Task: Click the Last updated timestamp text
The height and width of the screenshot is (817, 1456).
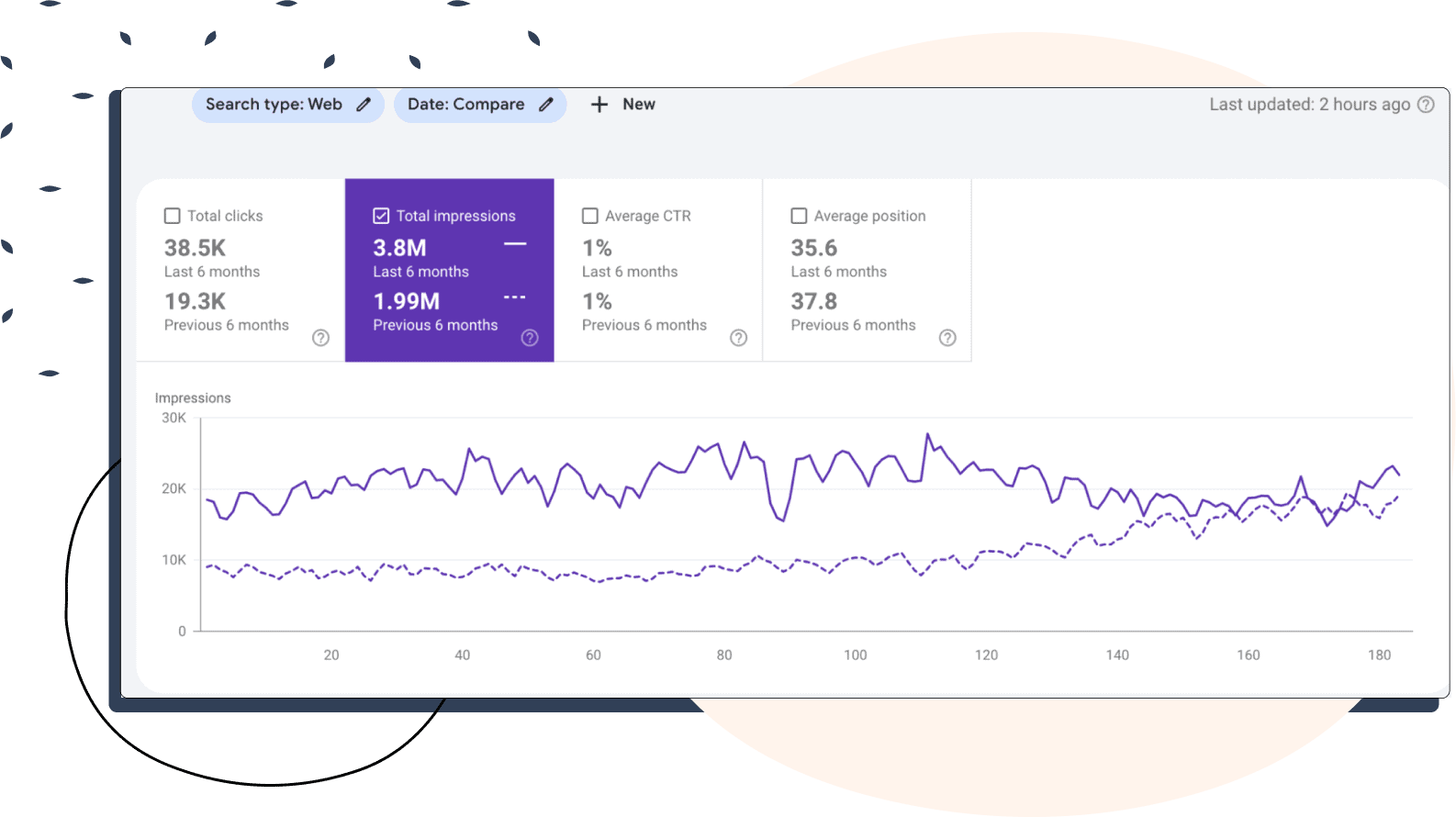Action: (x=1309, y=105)
